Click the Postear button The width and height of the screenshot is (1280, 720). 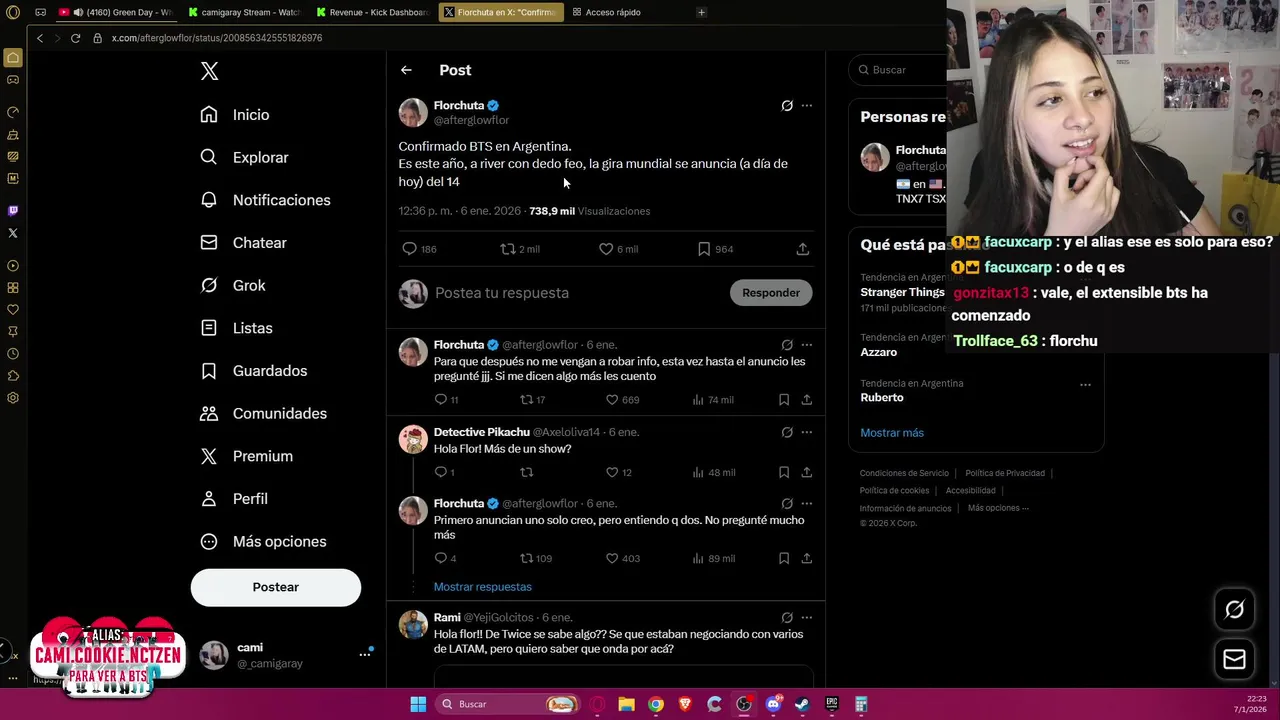click(x=276, y=587)
